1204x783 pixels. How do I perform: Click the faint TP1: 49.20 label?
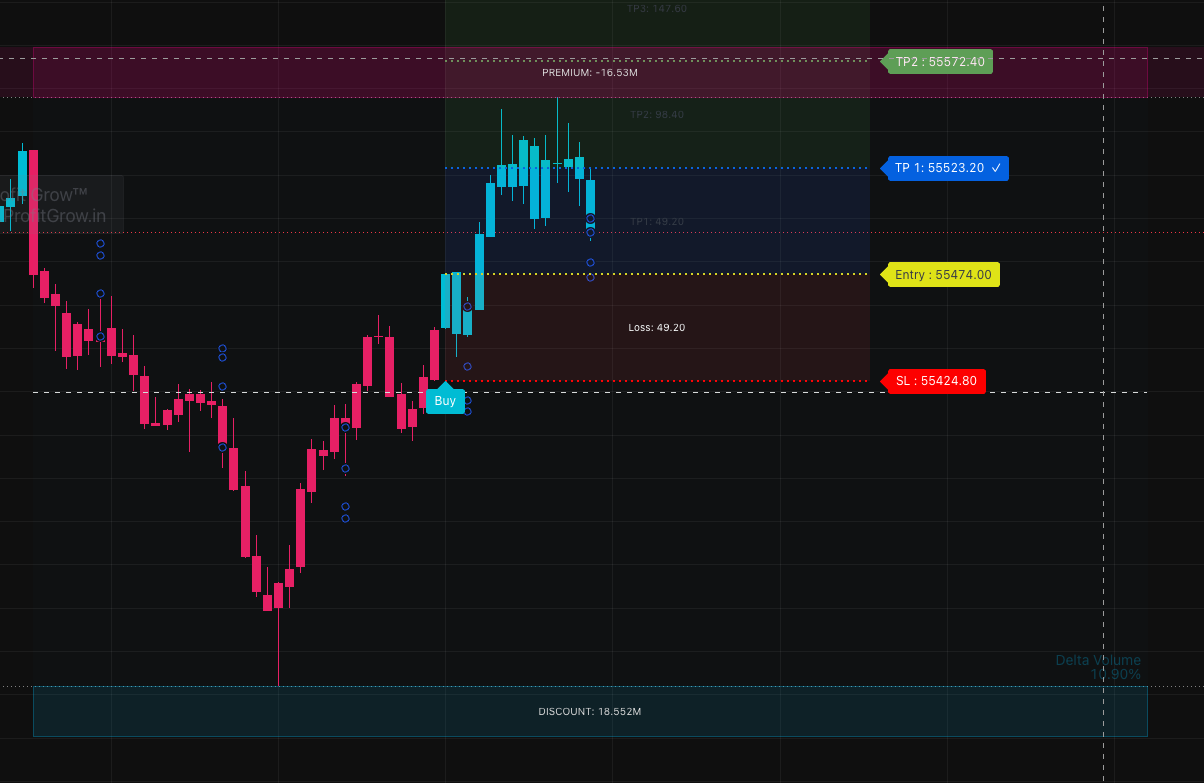657,222
